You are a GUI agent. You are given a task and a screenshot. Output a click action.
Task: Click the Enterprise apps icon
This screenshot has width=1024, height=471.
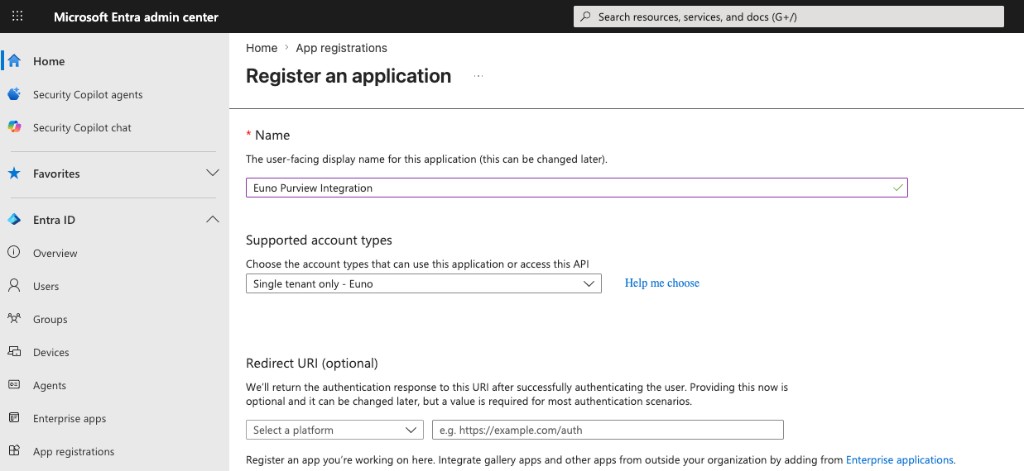(x=14, y=418)
